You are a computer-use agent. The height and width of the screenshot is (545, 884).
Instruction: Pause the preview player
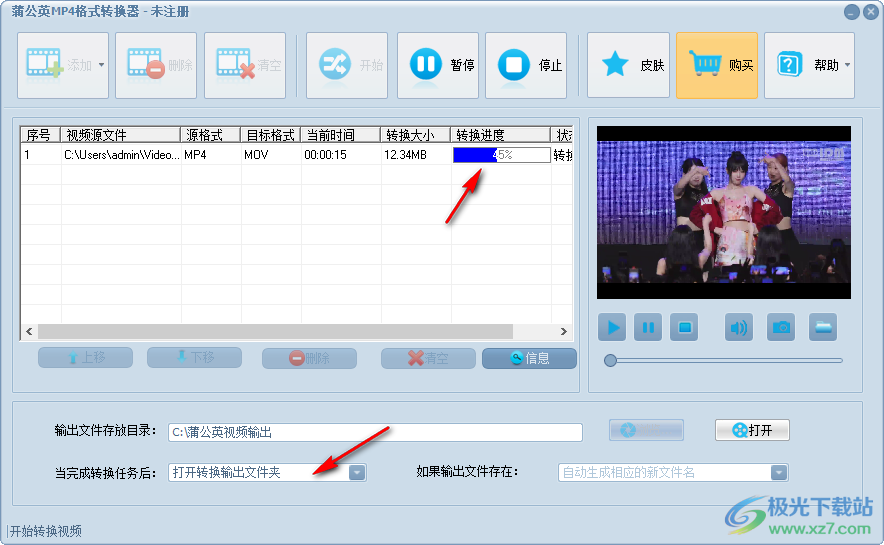point(648,327)
